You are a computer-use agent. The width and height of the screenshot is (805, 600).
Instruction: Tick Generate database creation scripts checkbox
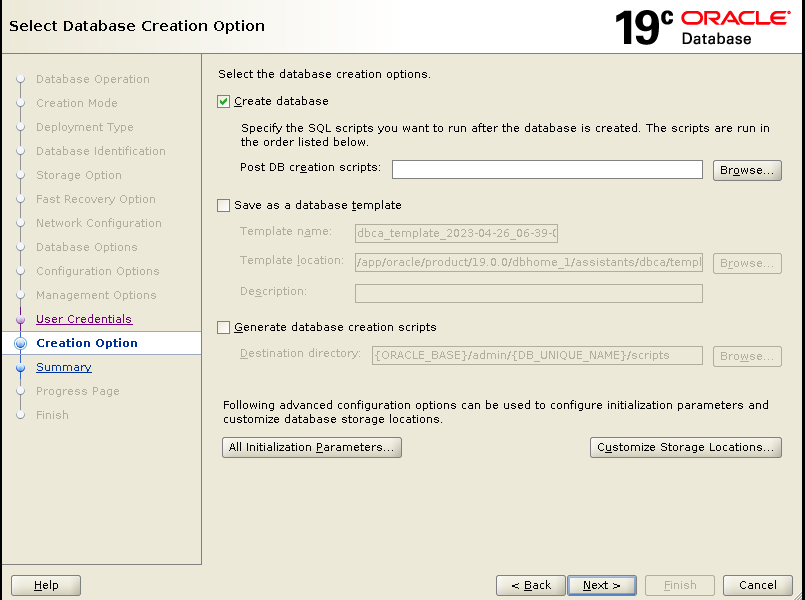[223, 327]
